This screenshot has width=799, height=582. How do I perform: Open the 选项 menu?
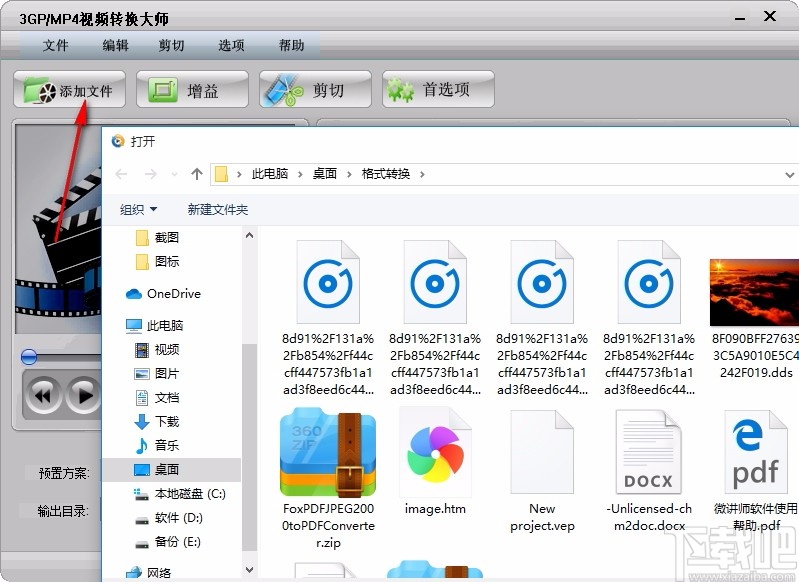pos(231,45)
